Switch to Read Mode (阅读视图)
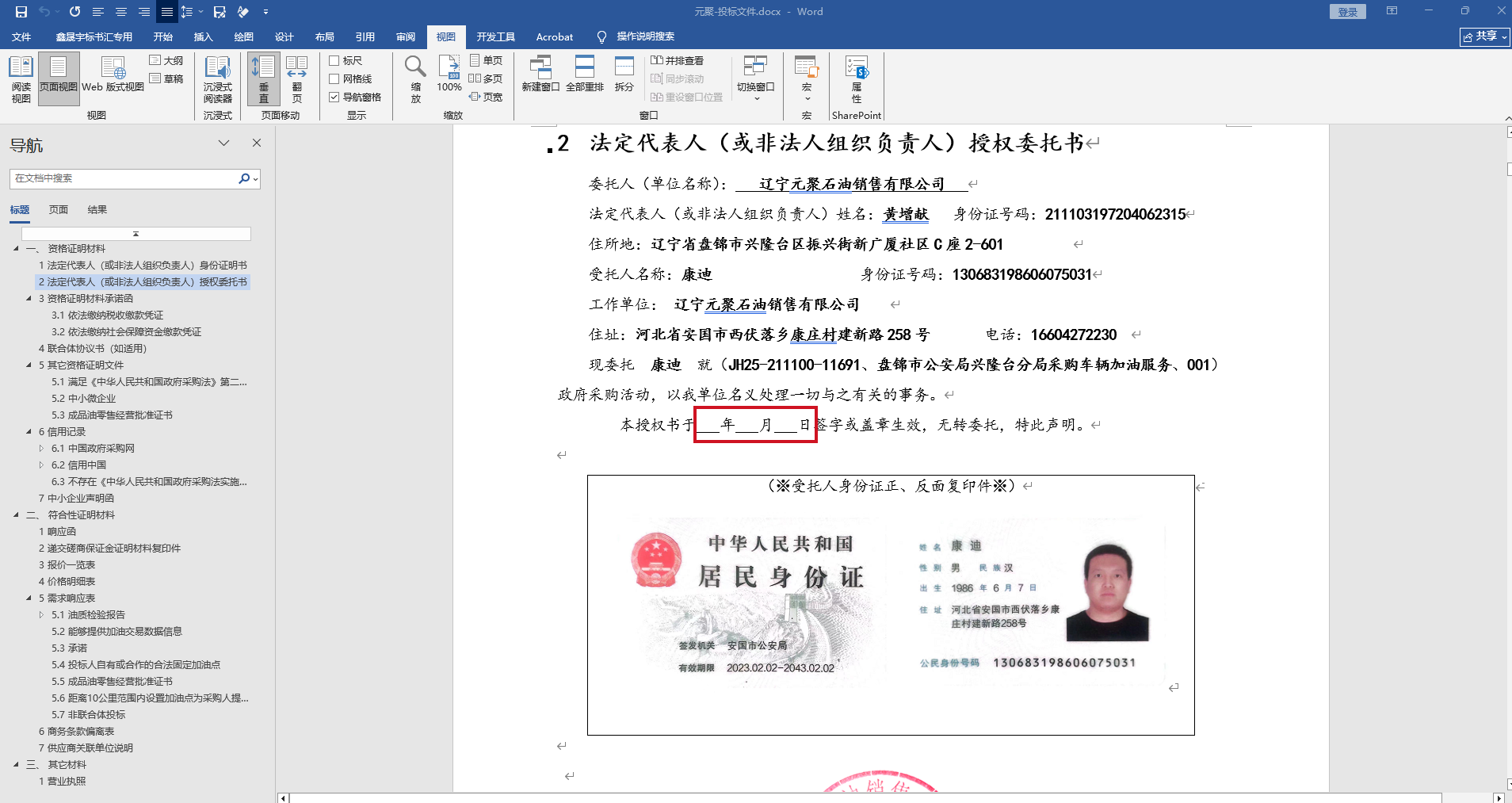 21,80
